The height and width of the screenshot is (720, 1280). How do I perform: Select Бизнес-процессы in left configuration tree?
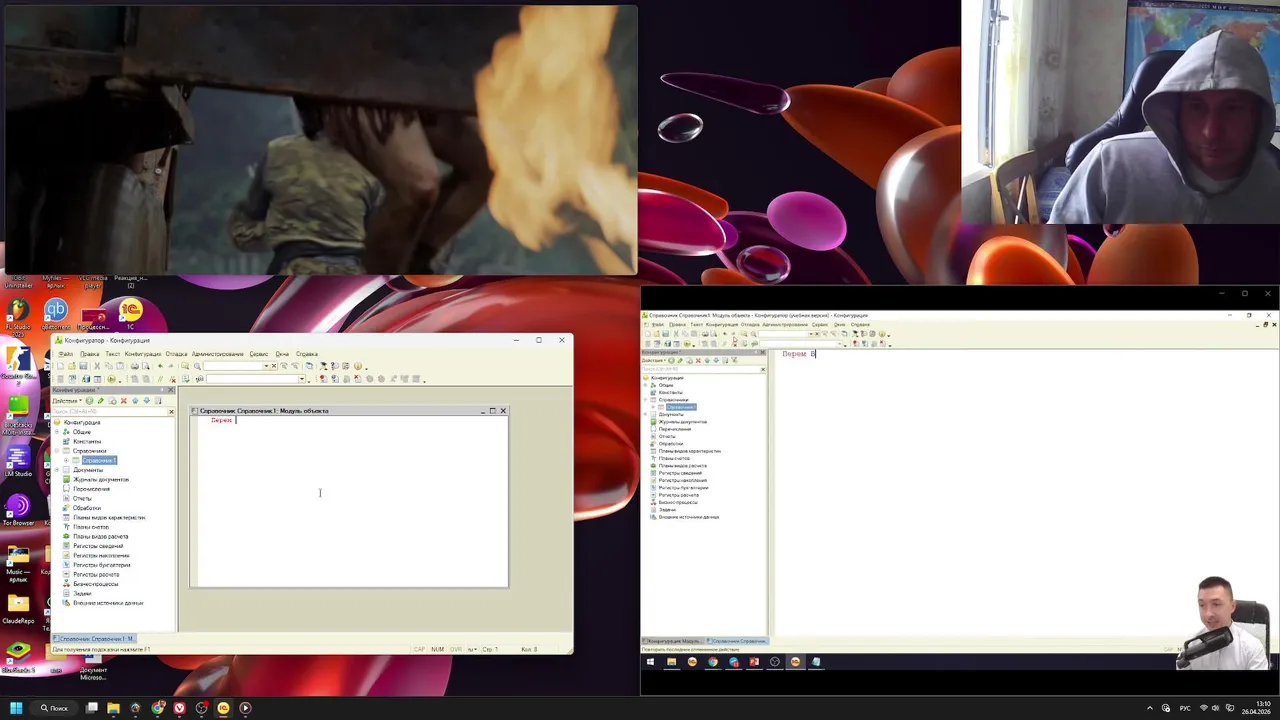pos(96,584)
